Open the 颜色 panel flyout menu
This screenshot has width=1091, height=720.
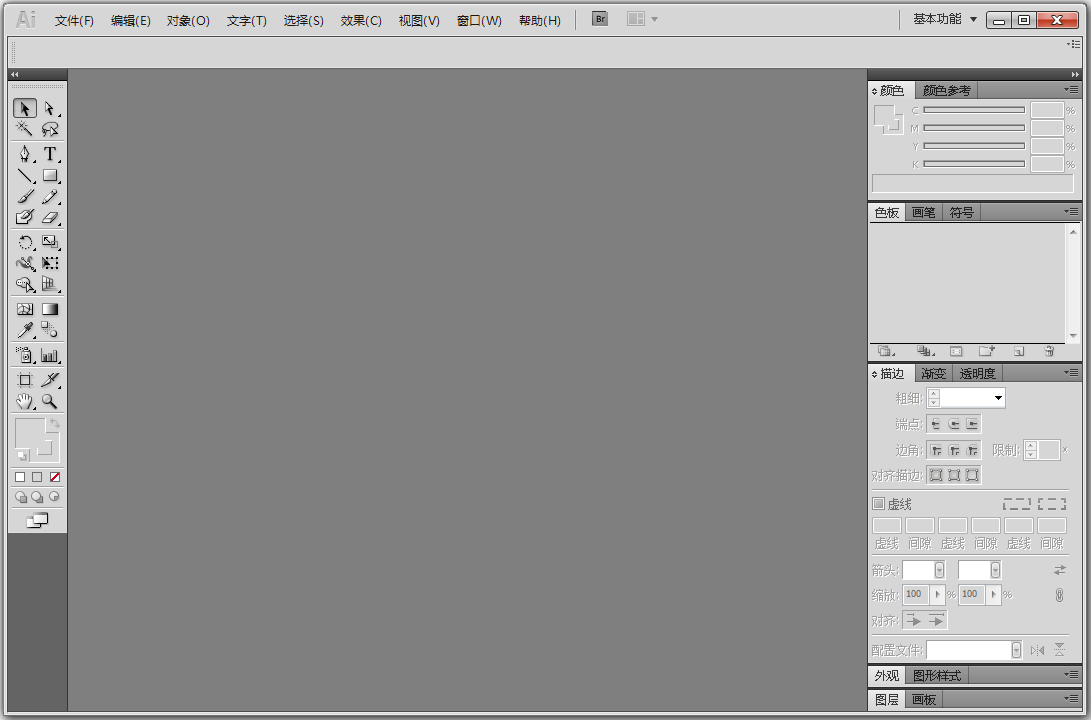point(1070,90)
